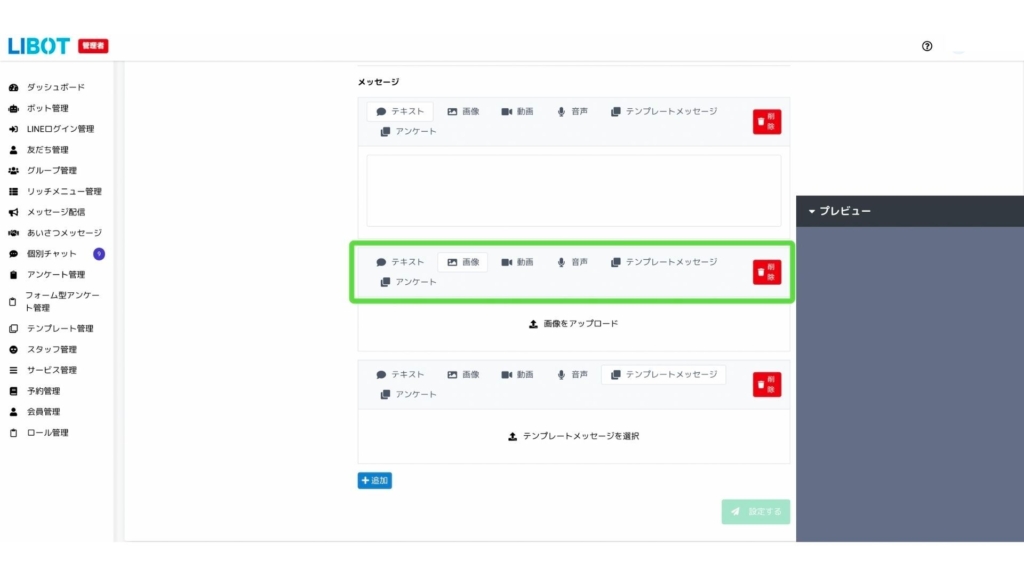Delete the second (image) message block
Screen dimensions: 1024x576
pos(767,272)
